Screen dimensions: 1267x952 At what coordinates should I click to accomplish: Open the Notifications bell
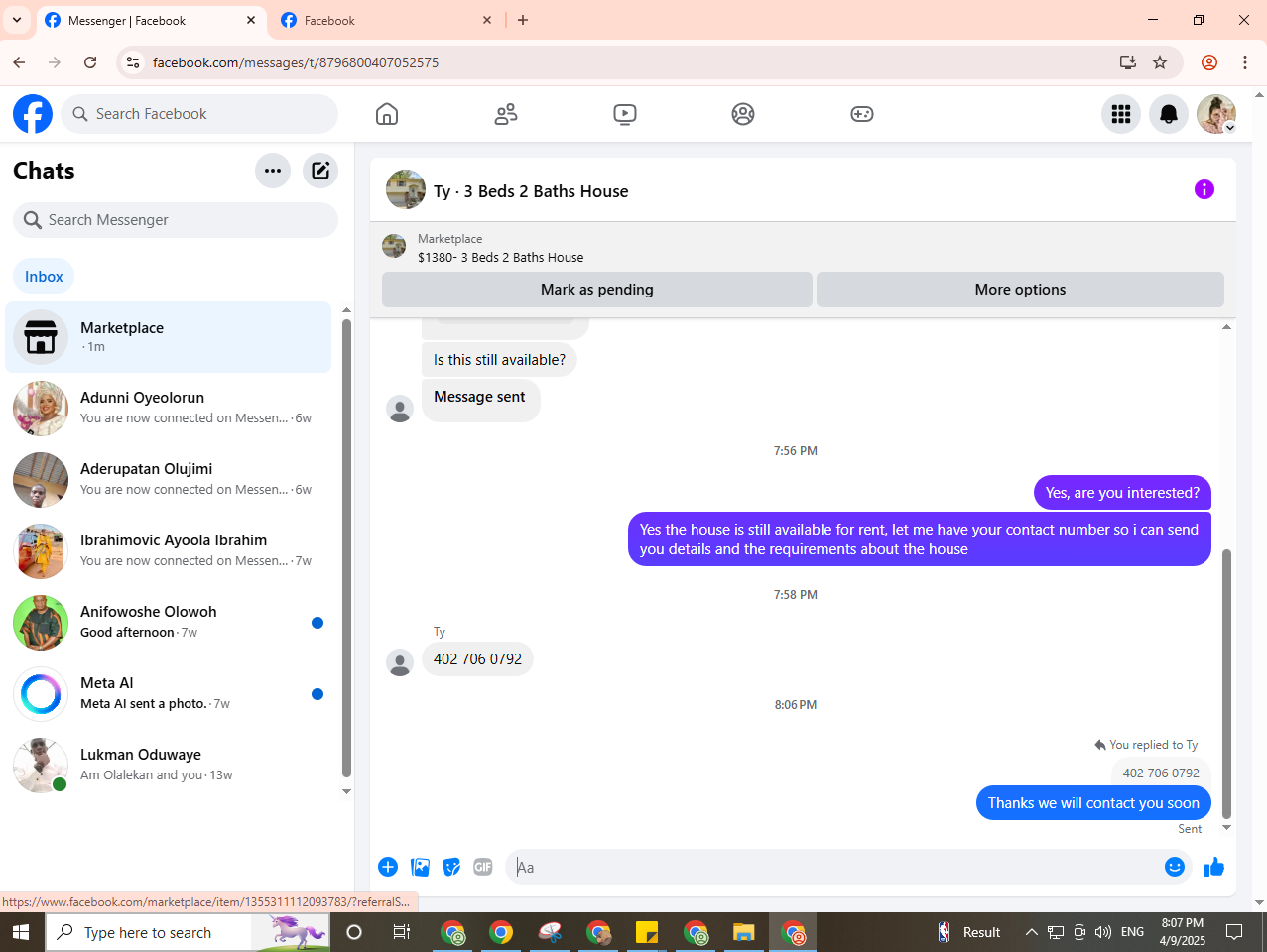pos(1169,114)
